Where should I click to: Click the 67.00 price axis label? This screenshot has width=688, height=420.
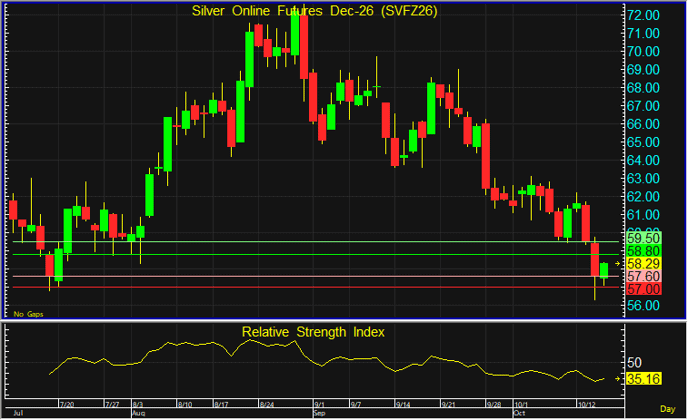tap(643, 106)
